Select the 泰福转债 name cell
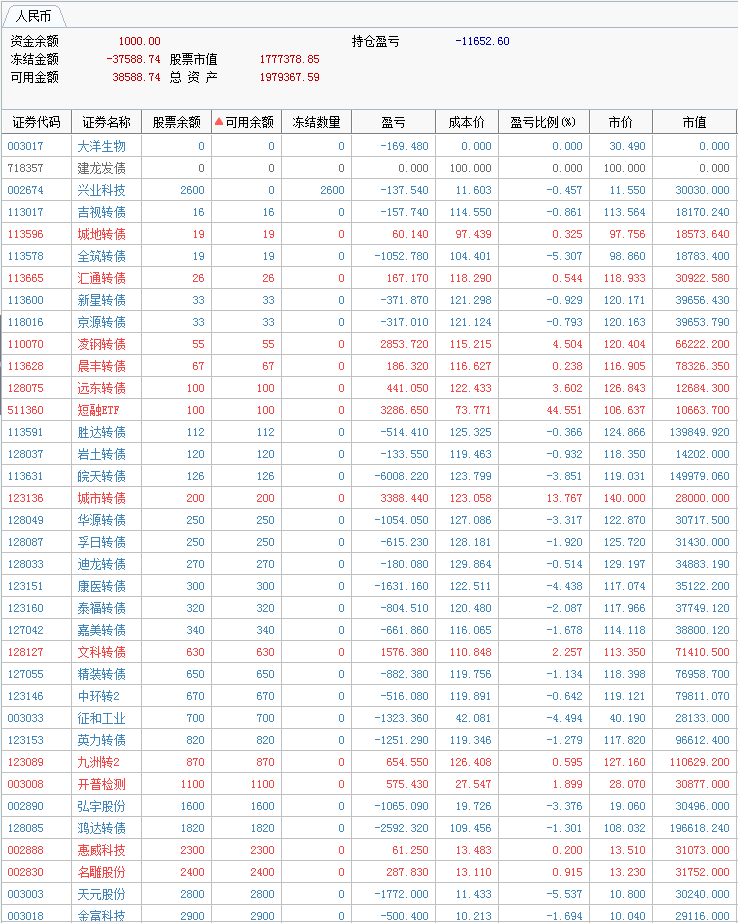The image size is (738, 923). click(102, 608)
